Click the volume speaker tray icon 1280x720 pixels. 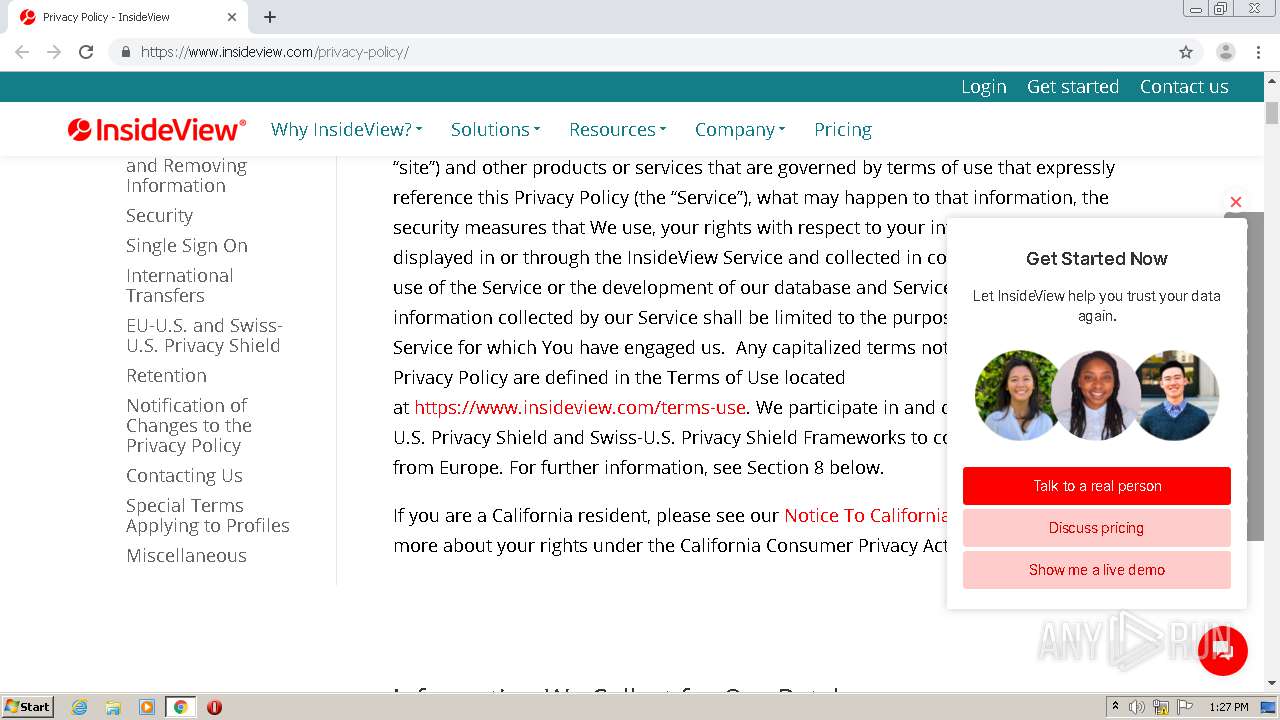click(x=1137, y=707)
